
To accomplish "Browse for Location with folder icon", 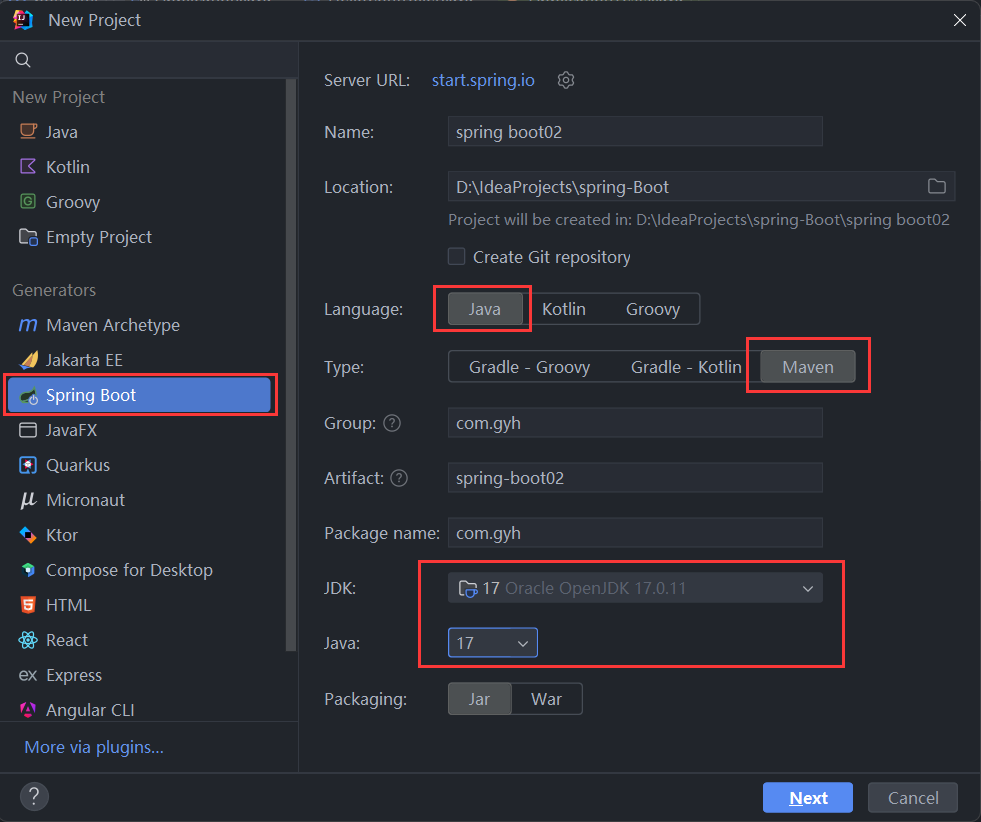I will [x=936, y=186].
